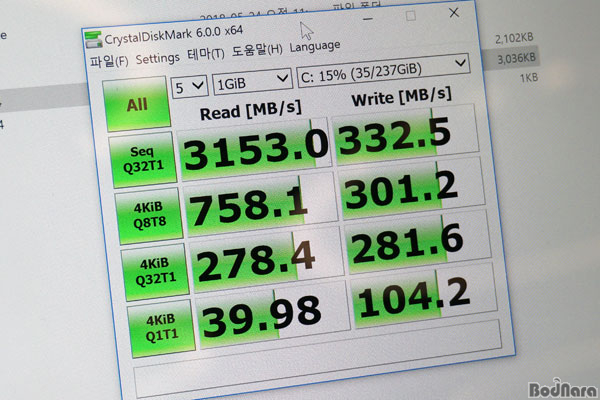This screenshot has width=600, height=400.
Task: Select the 2,102KB file row in Explorer
Action: 514,38
